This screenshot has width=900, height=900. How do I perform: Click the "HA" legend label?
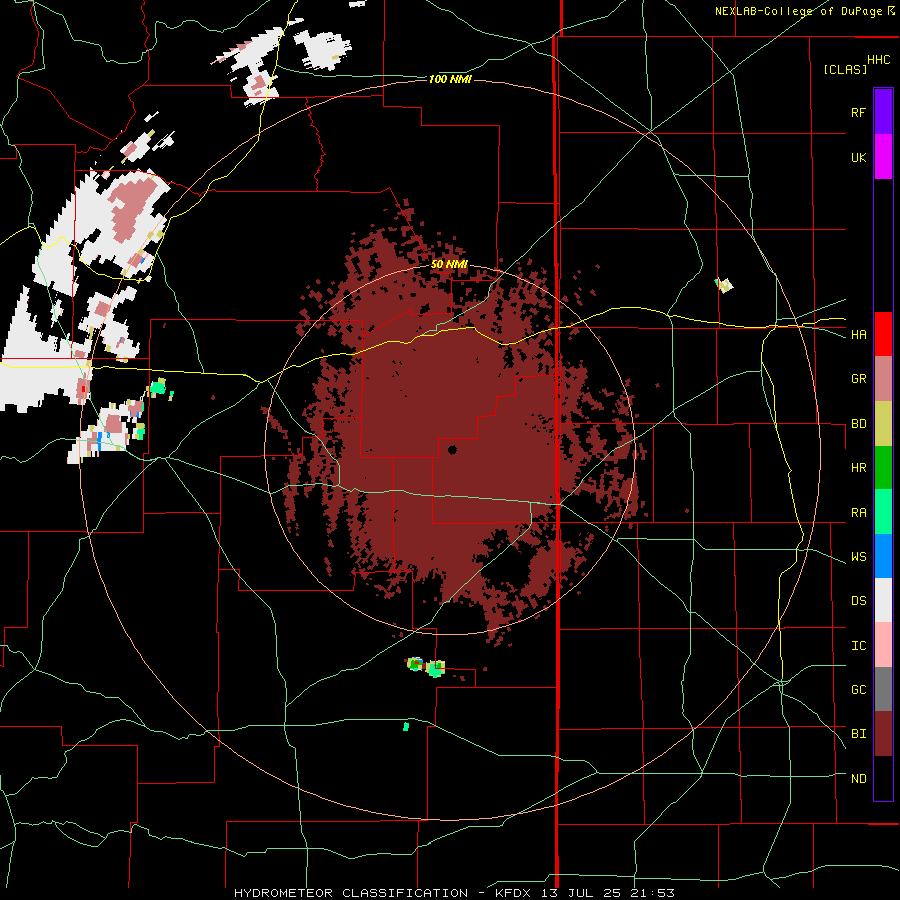click(x=858, y=335)
